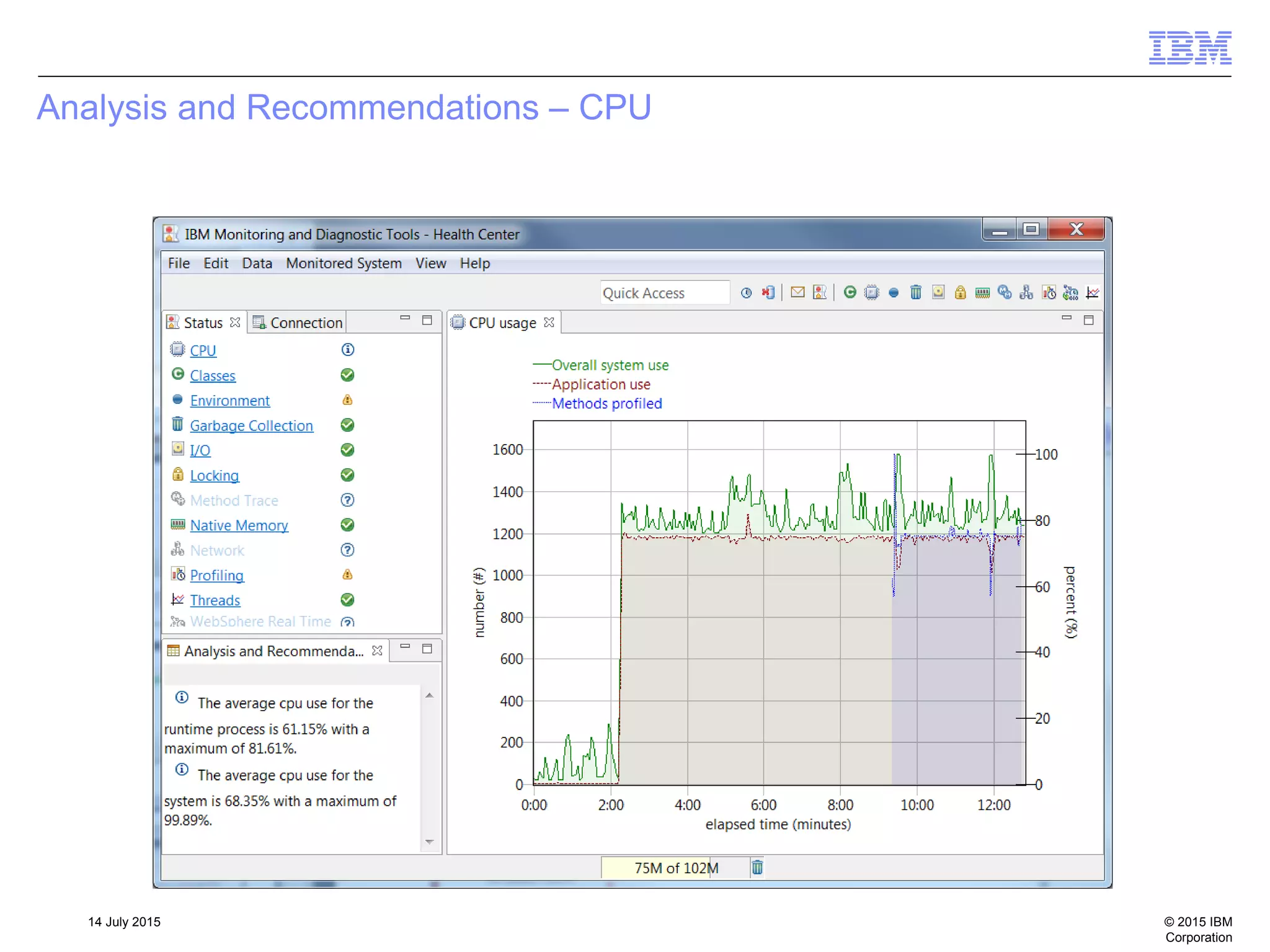Open WebSphere Real Time toolbar icon

point(1071,292)
